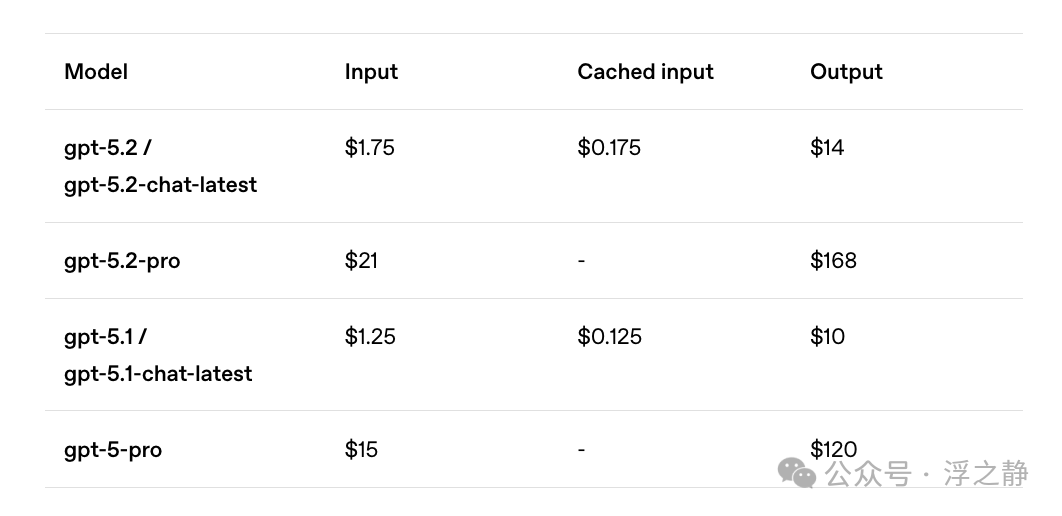Click the $1.25 input price

click(x=370, y=337)
